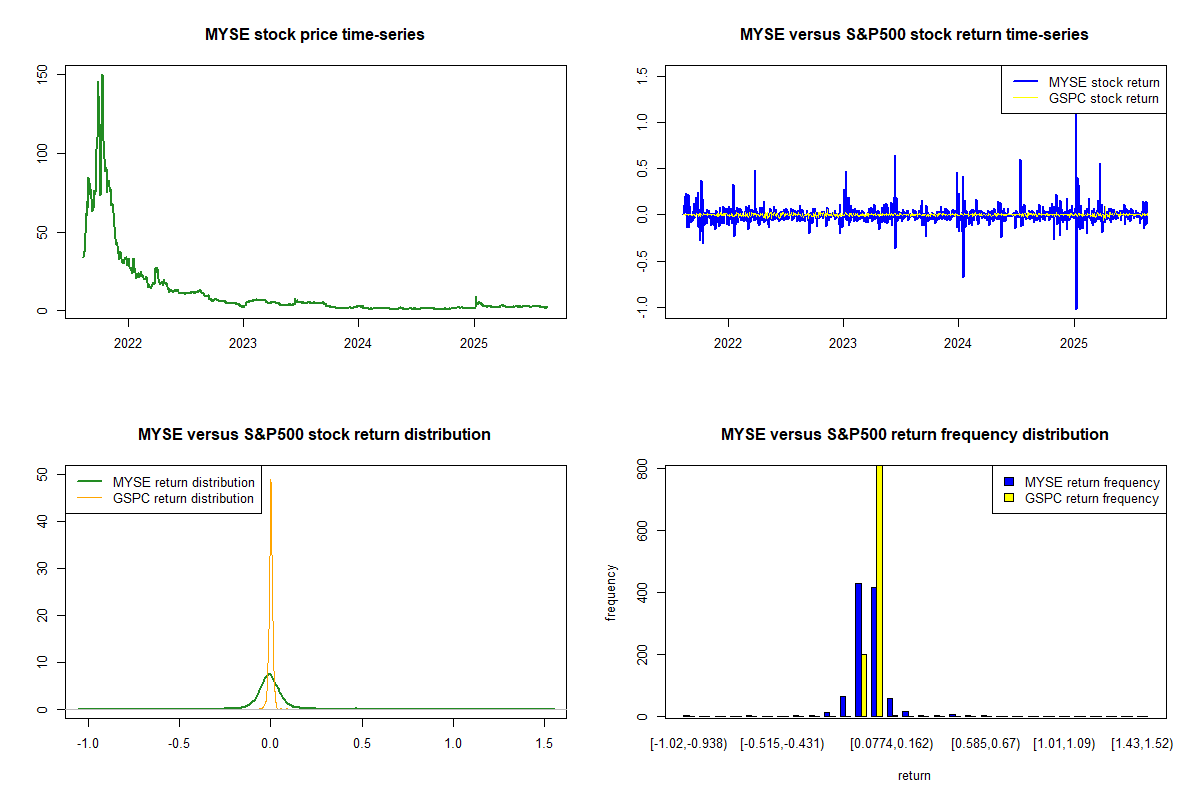
Task: Select the GSPC stock return legend label
Action: click(x=1103, y=99)
